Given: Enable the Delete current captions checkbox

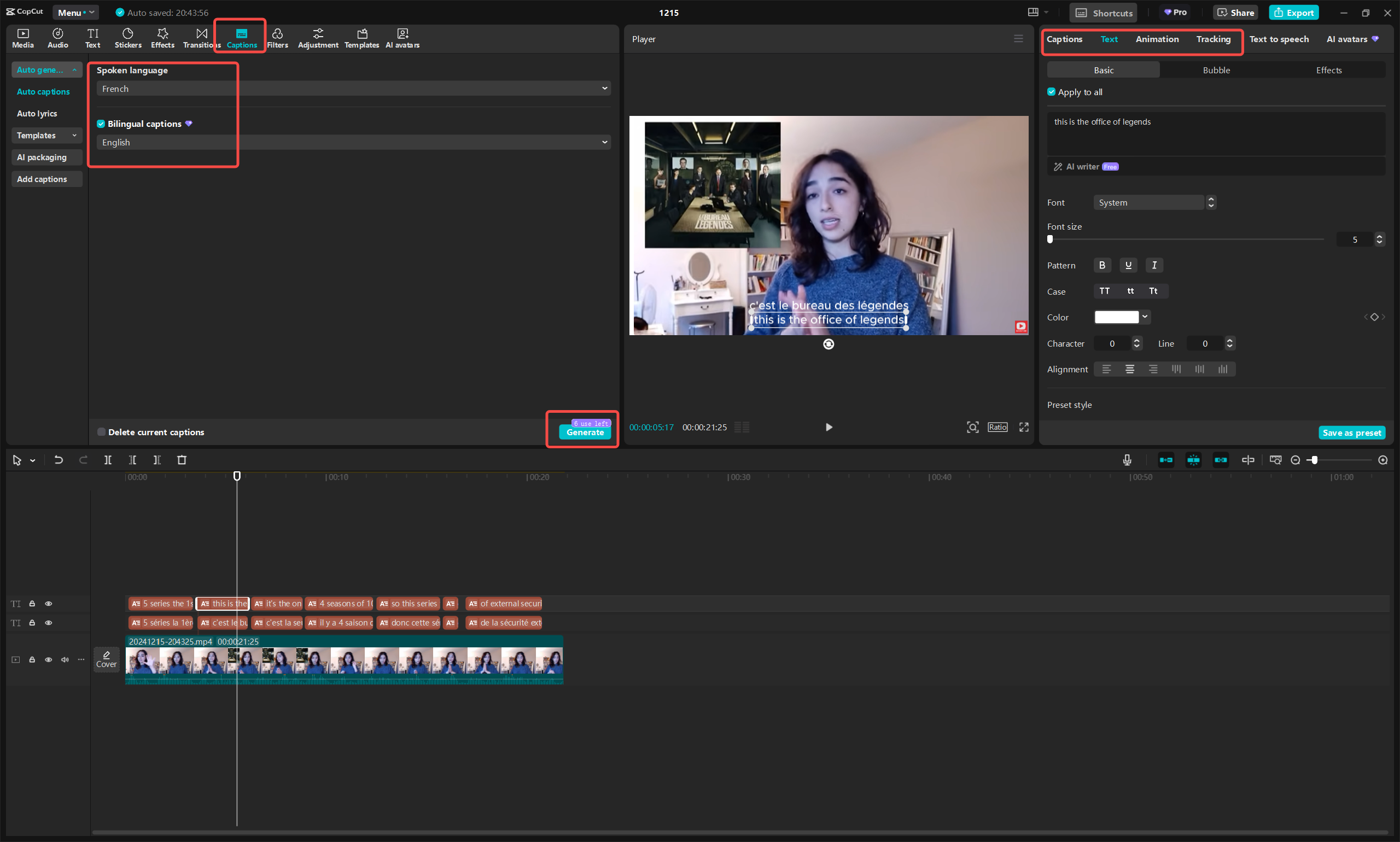Looking at the screenshot, I should 101,432.
